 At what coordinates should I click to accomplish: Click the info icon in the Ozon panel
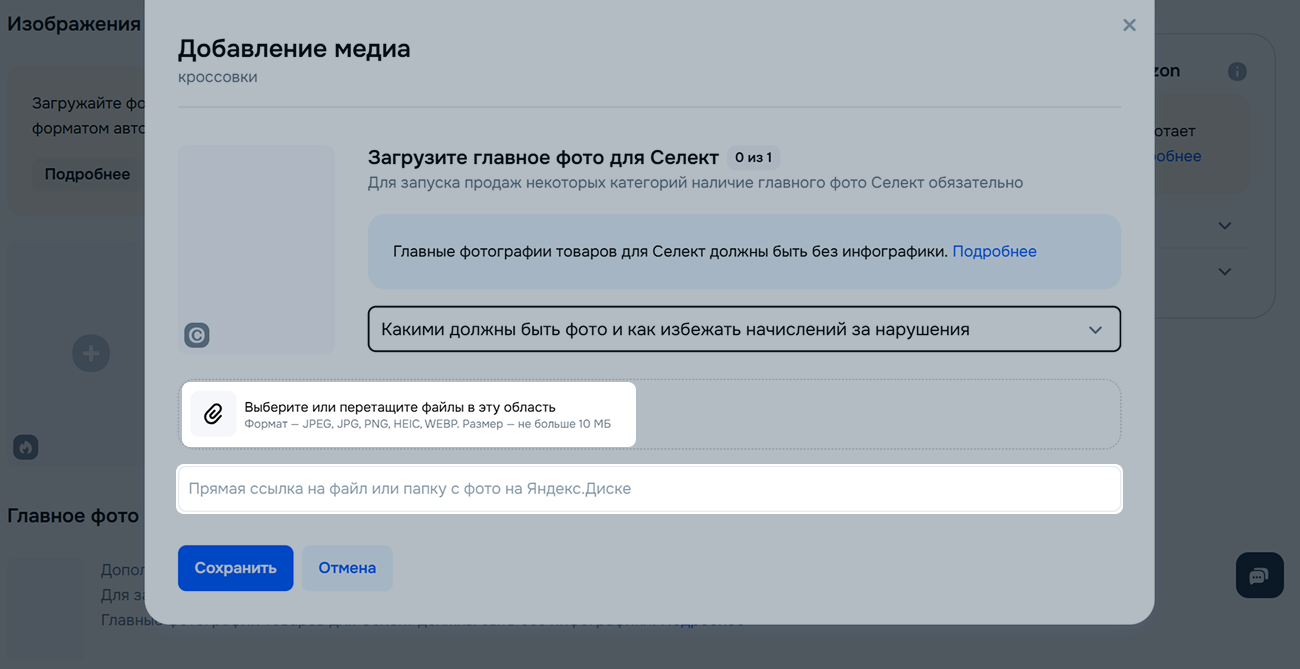[x=1237, y=72]
